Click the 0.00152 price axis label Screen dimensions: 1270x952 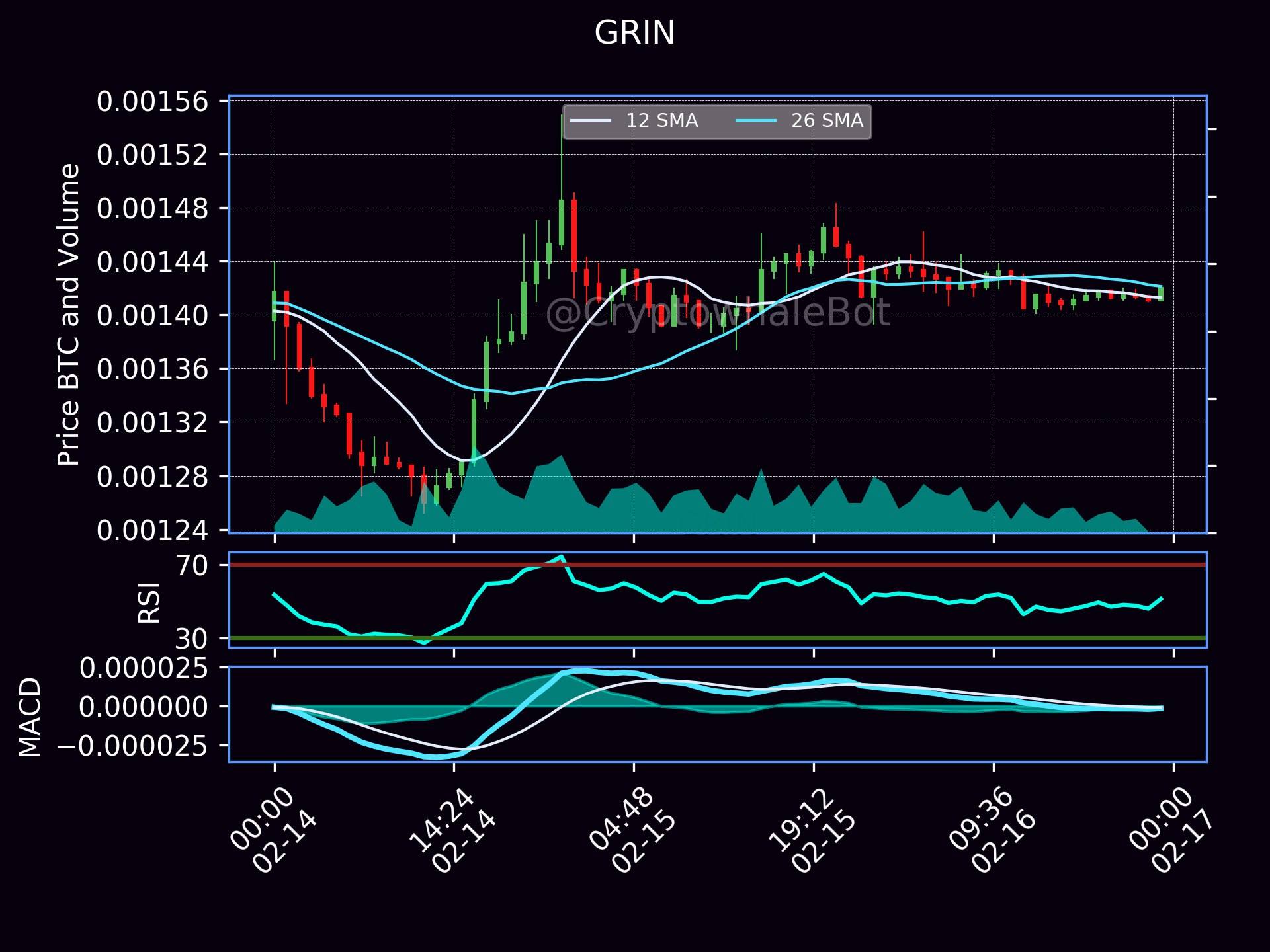(152, 155)
